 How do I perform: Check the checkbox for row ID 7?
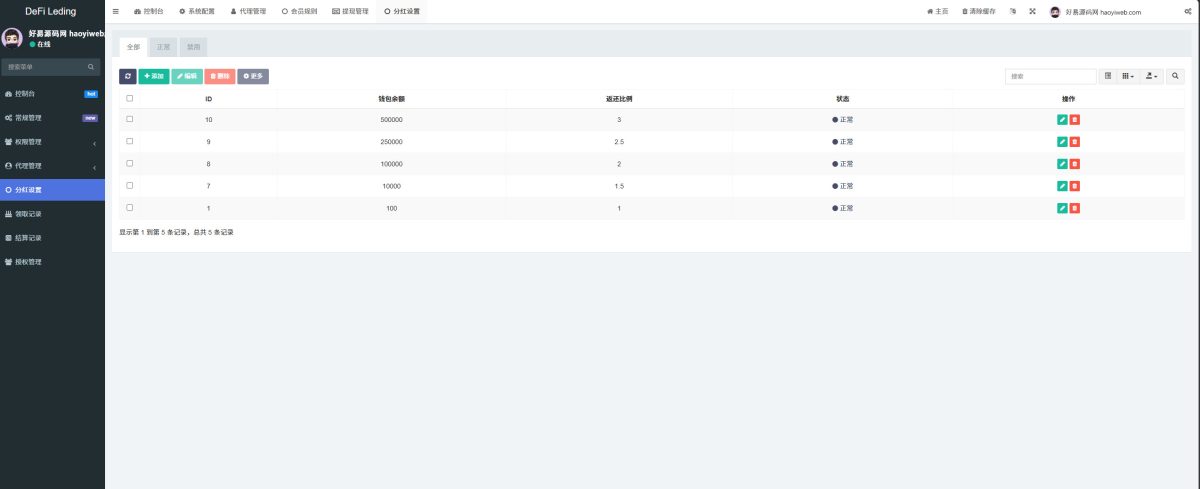click(x=129, y=185)
